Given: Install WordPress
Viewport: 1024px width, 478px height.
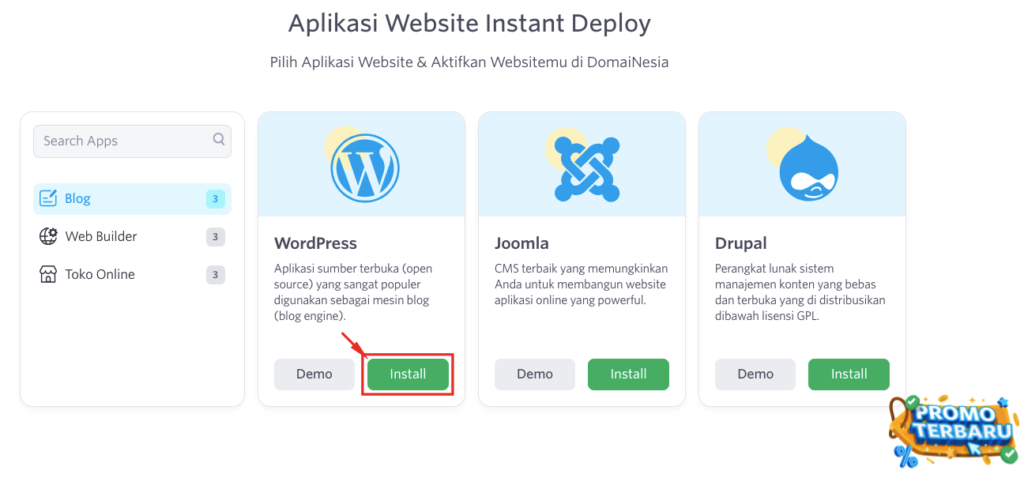Looking at the screenshot, I should [408, 374].
